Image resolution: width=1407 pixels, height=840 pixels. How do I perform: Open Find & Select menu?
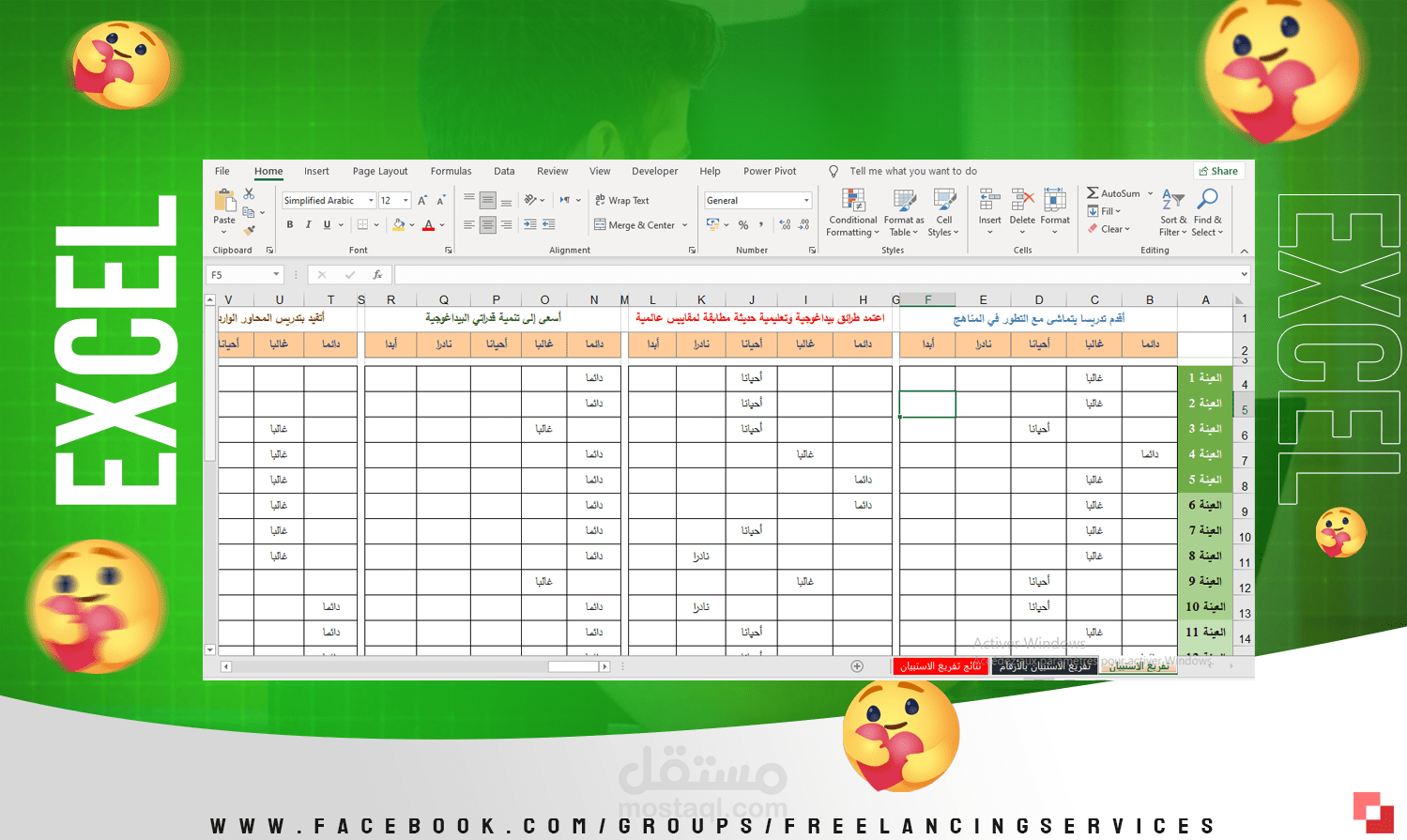pyautogui.click(x=1208, y=212)
